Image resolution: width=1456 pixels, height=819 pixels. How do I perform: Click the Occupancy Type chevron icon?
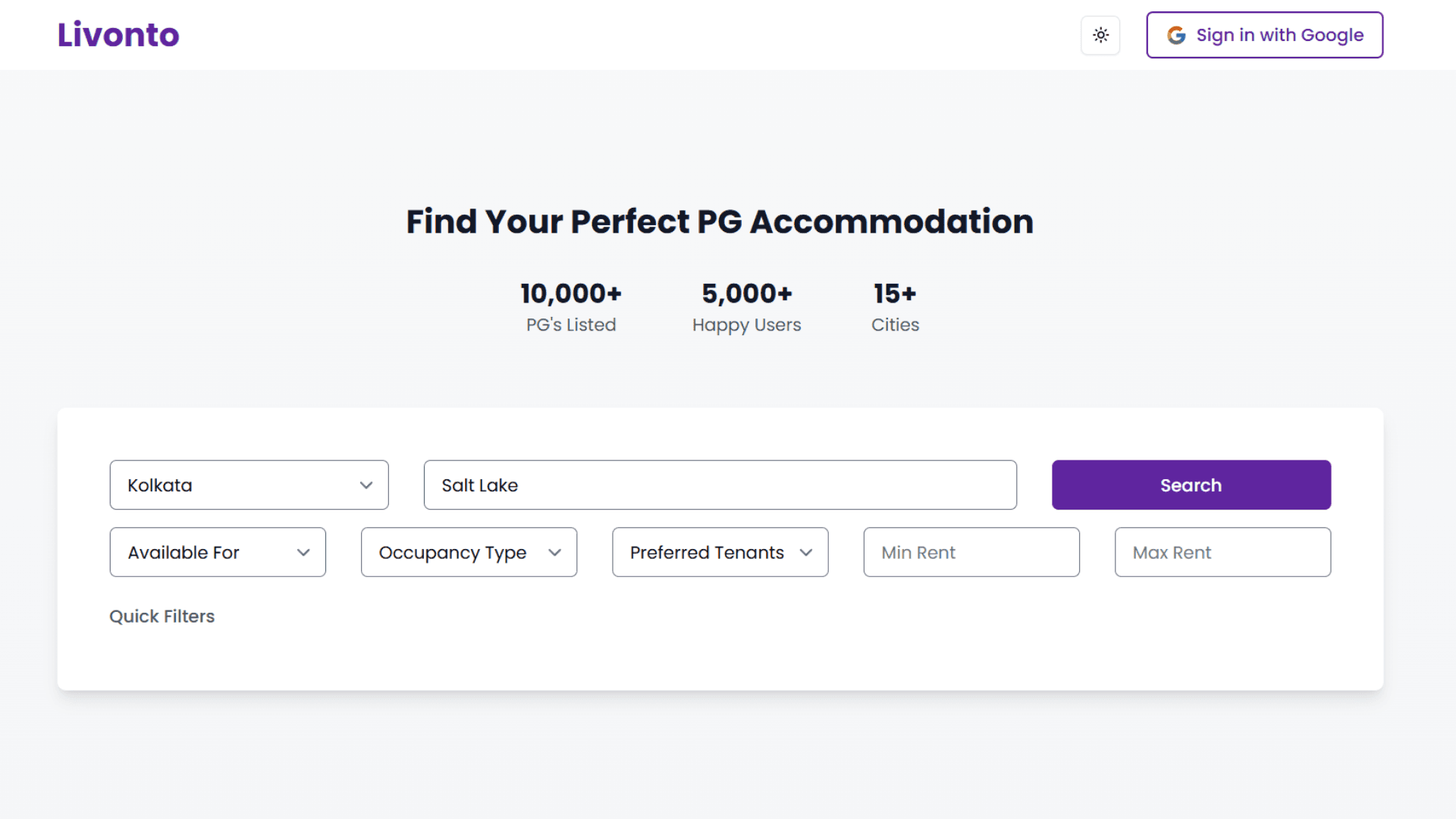(554, 553)
